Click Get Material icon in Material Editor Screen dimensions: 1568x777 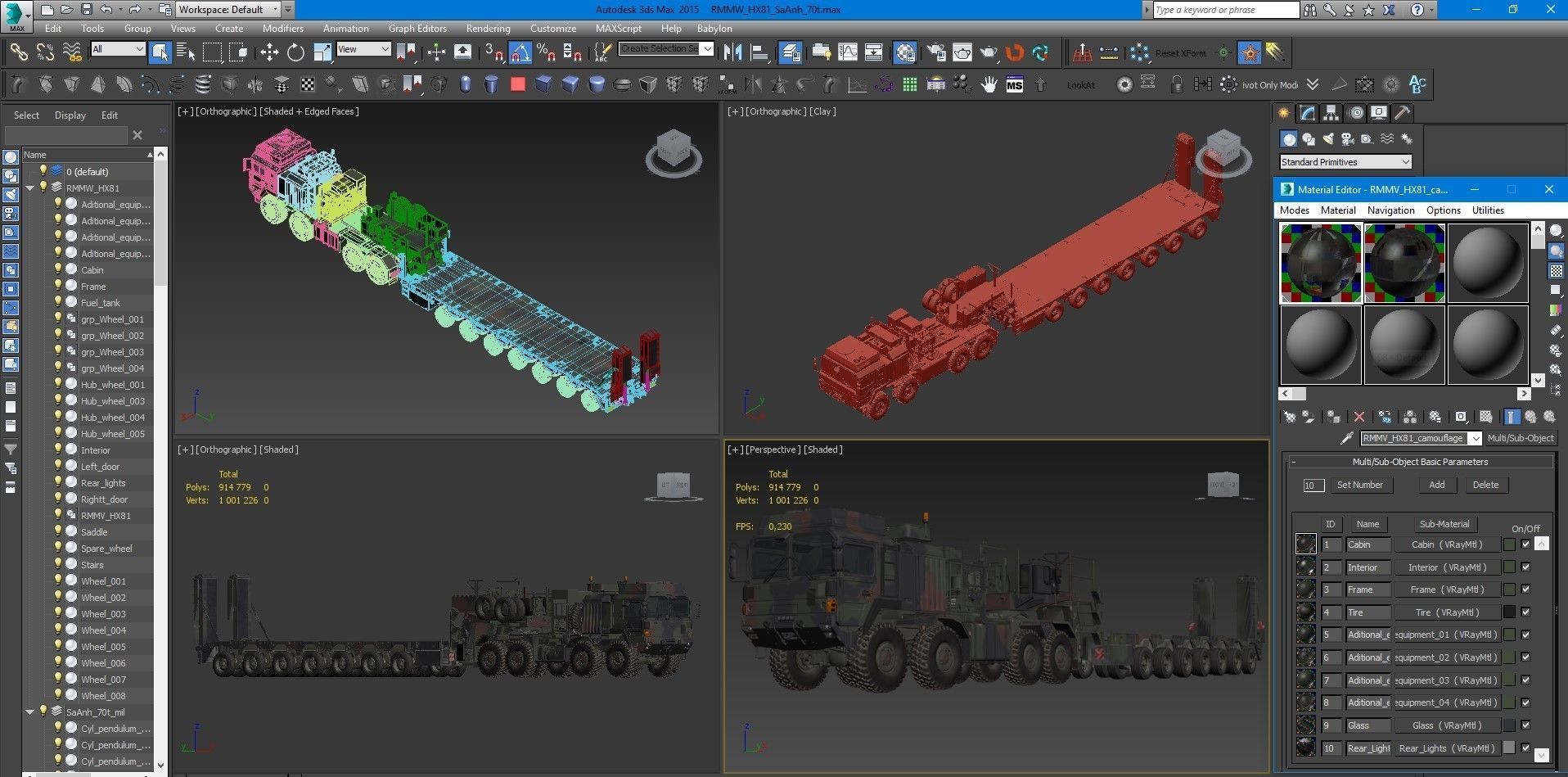pyautogui.click(x=1290, y=417)
